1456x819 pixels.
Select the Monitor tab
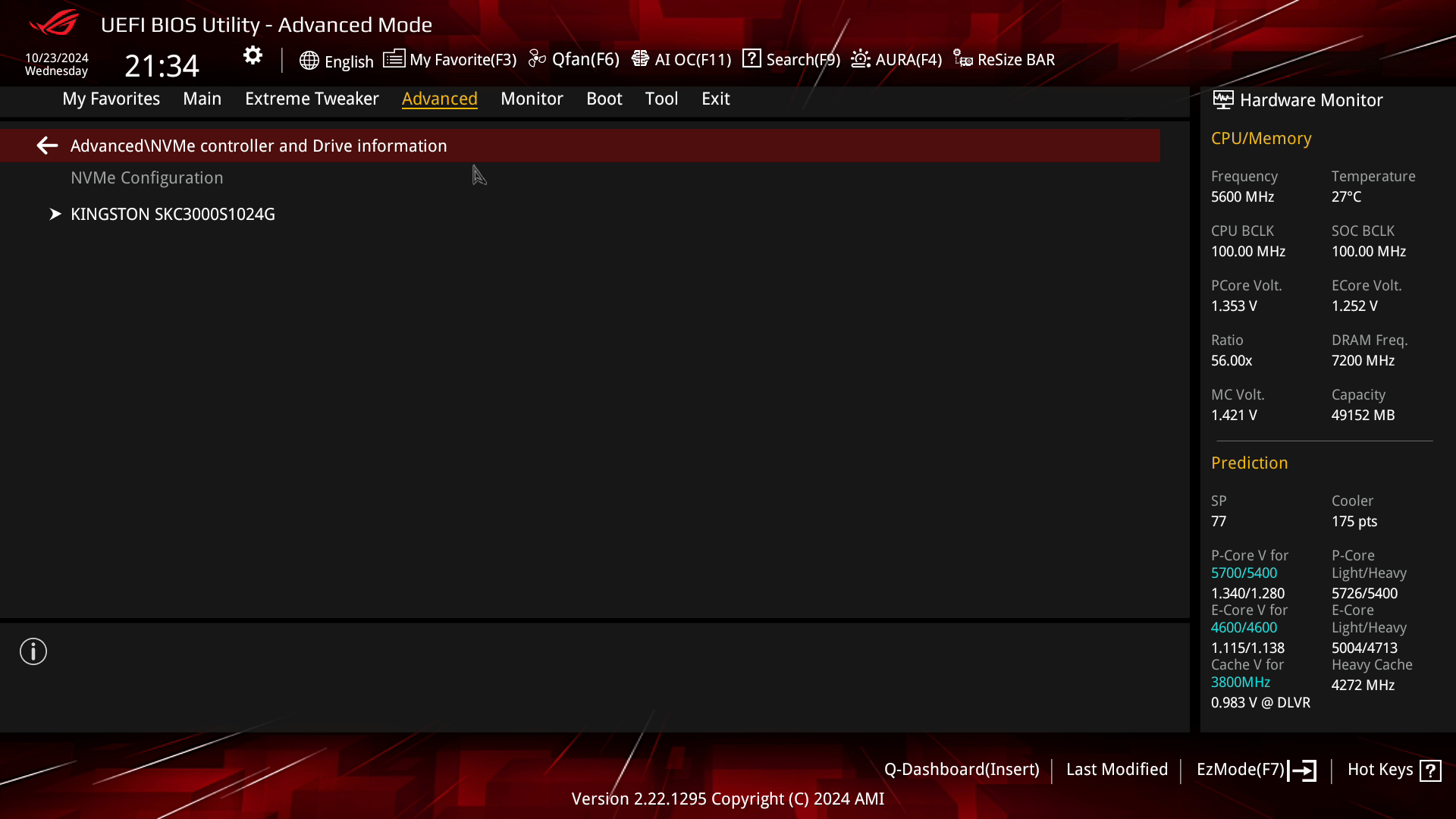click(x=531, y=98)
